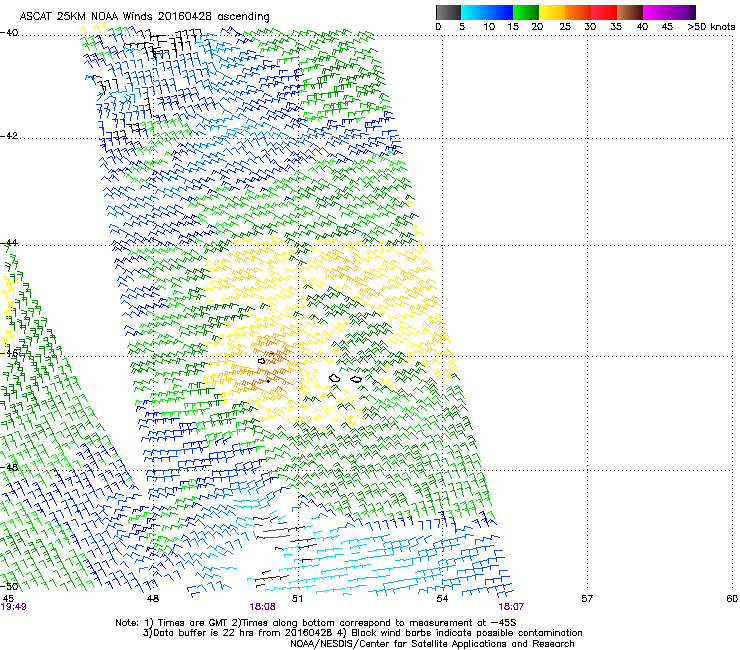The image size is (740, 650).
Task: Click the cyan 5-10 knots legend segment
Action: point(474,12)
